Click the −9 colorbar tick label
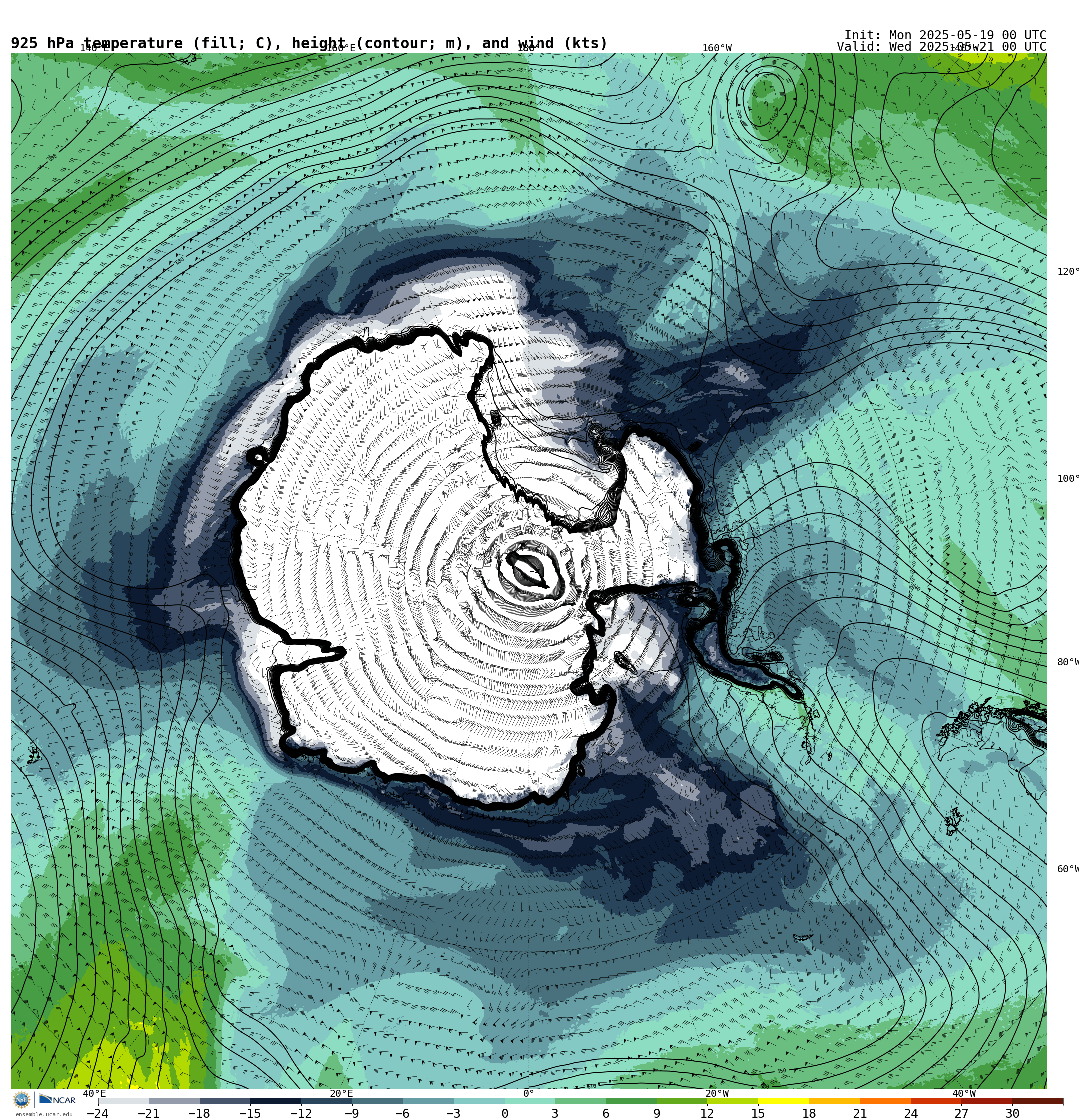 coord(352,1113)
